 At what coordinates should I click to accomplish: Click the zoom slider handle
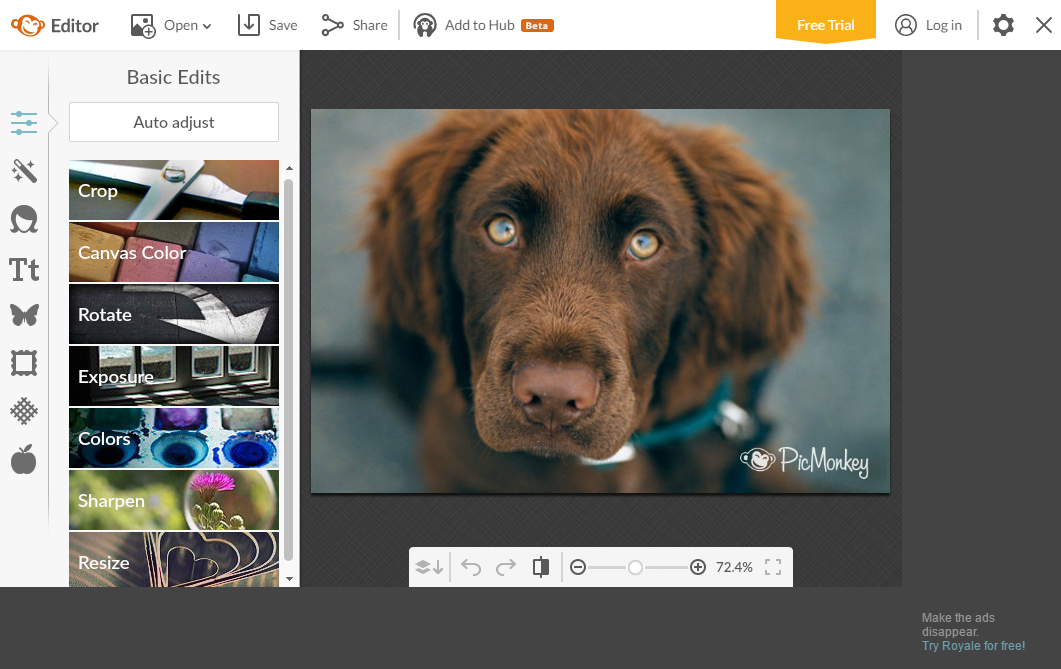point(635,567)
